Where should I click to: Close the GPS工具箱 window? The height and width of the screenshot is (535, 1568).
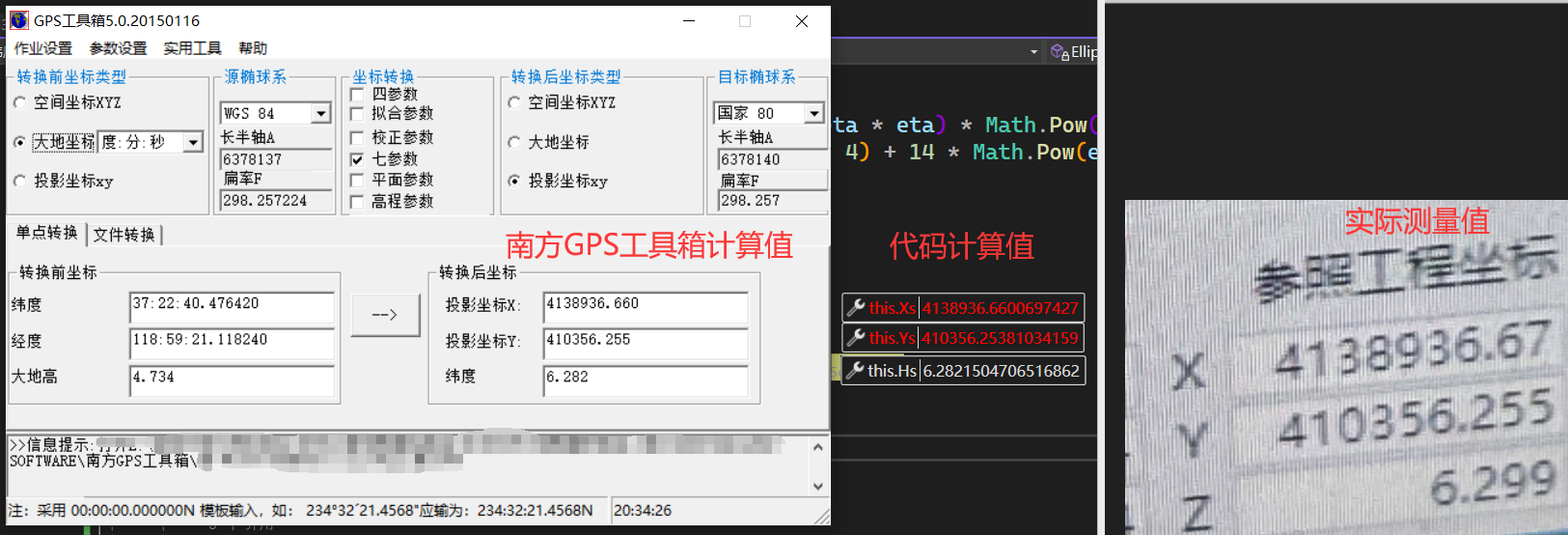click(x=802, y=21)
